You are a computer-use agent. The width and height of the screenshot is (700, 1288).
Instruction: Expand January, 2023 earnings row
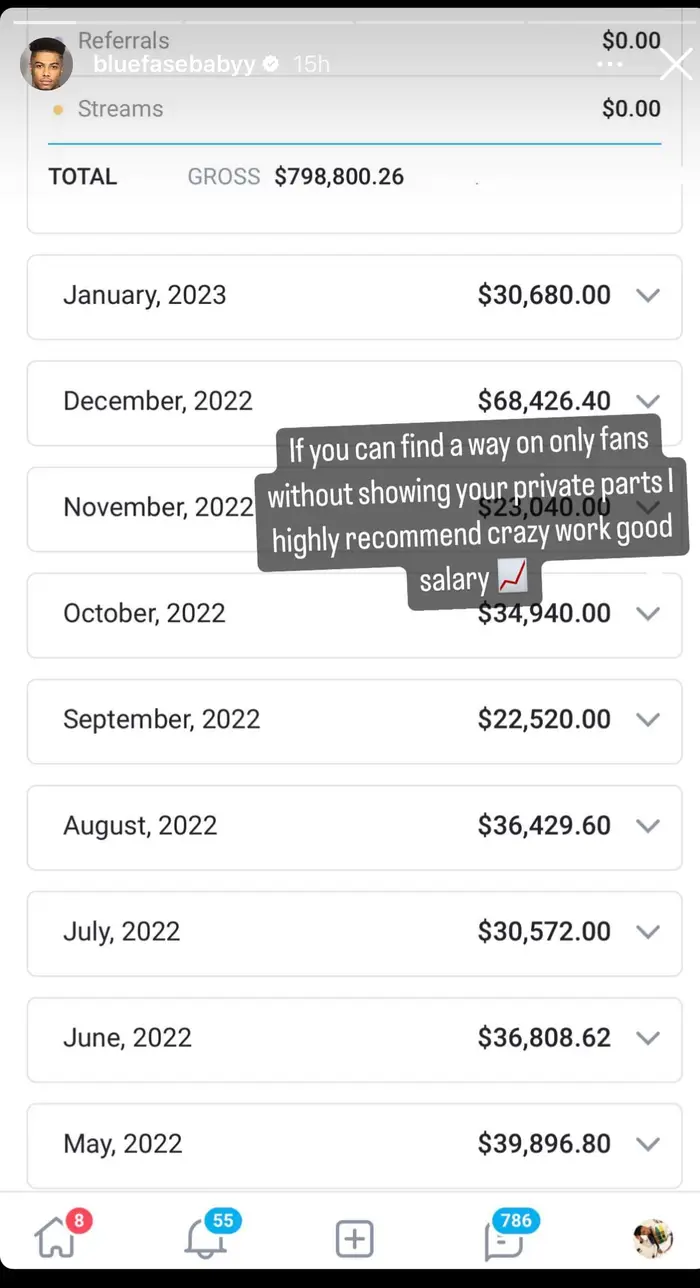tap(354, 296)
